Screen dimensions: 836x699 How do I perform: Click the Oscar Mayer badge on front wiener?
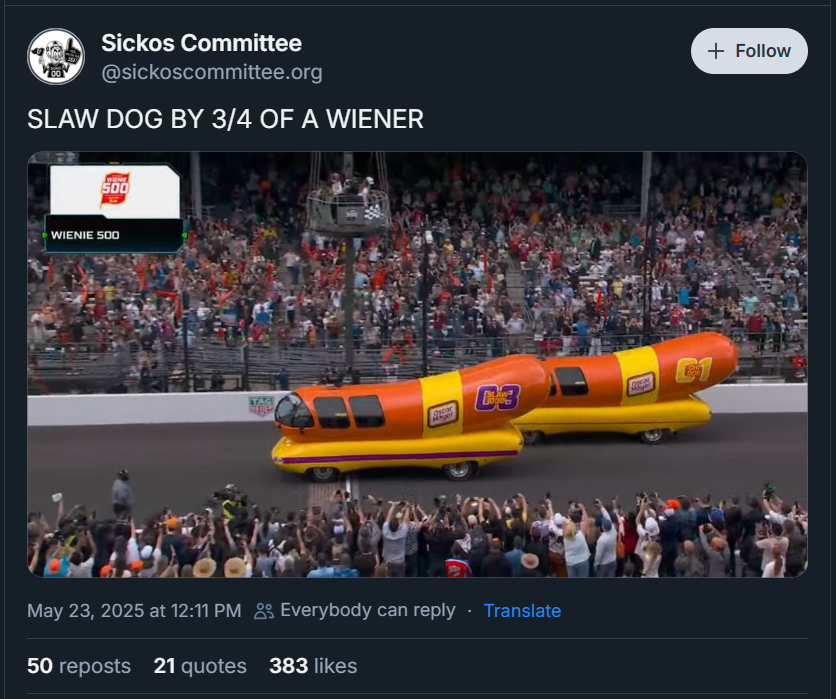pos(442,413)
